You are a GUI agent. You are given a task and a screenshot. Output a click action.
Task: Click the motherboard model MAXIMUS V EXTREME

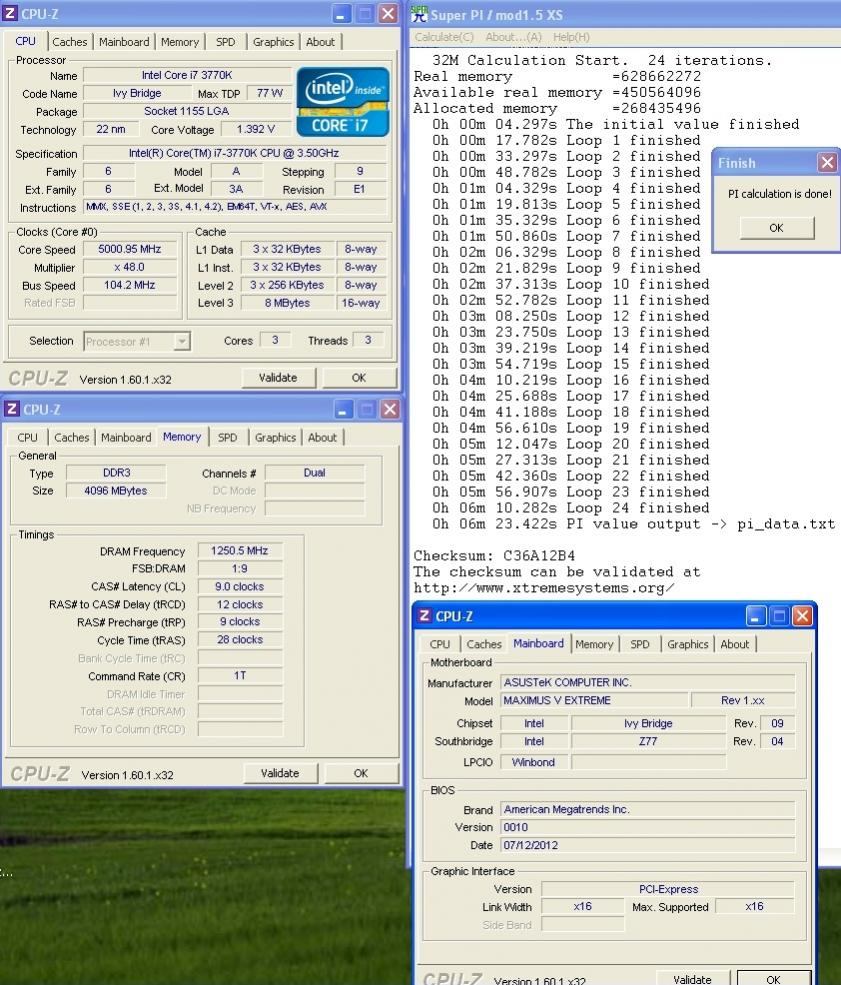click(x=594, y=700)
